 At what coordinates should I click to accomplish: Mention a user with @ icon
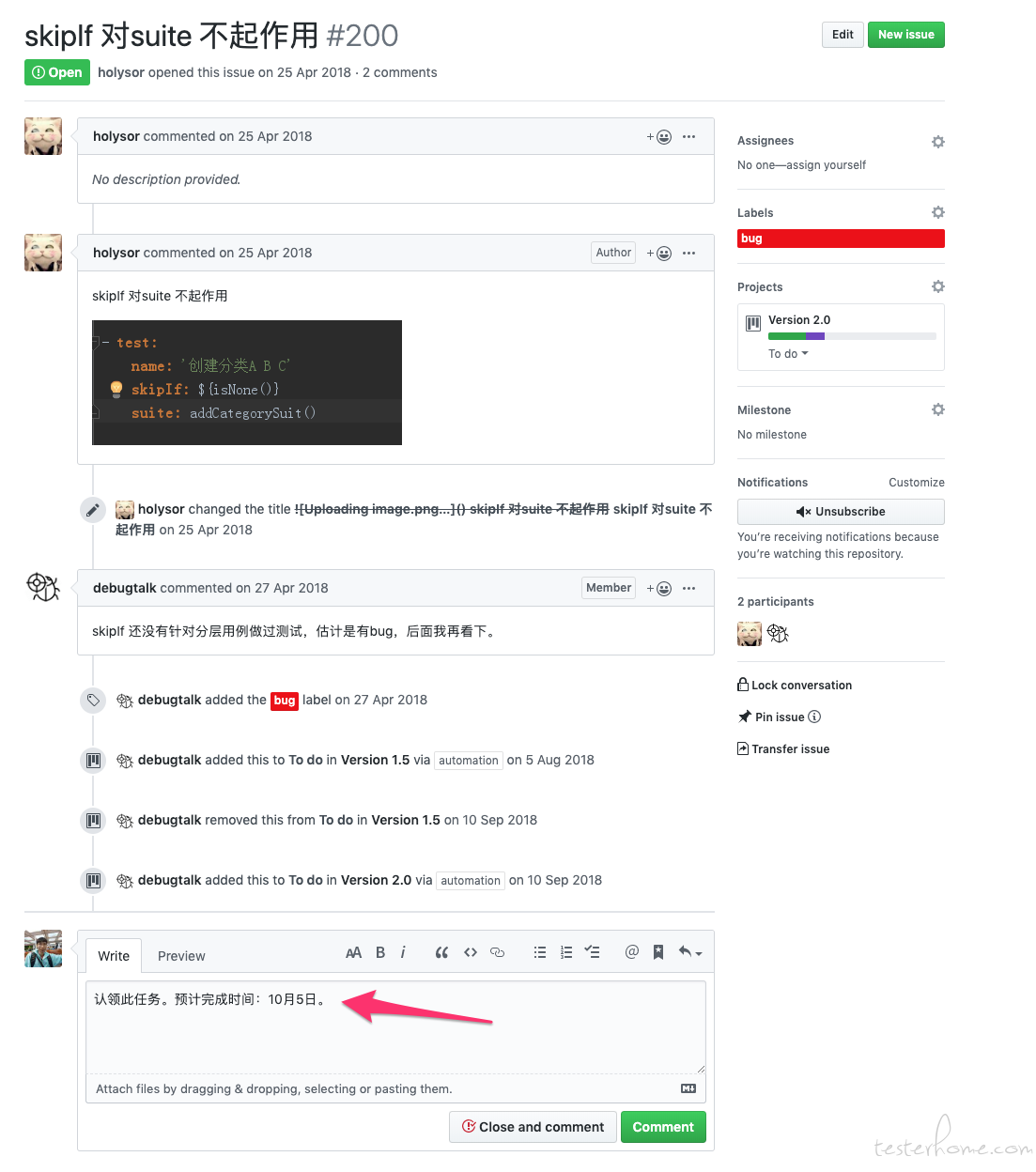point(632,952)
